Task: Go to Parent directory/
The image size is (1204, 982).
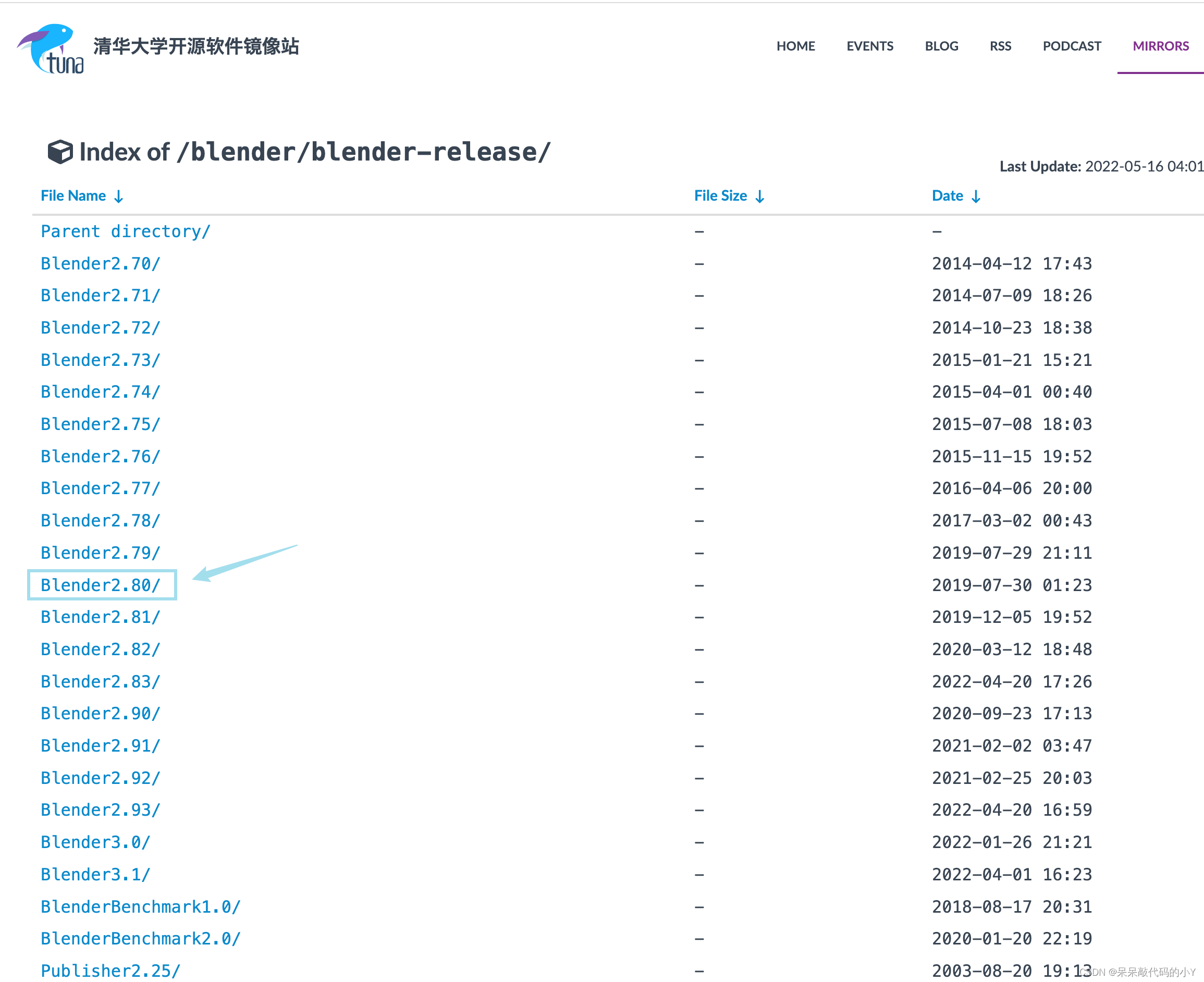Action: pos(126,231)
